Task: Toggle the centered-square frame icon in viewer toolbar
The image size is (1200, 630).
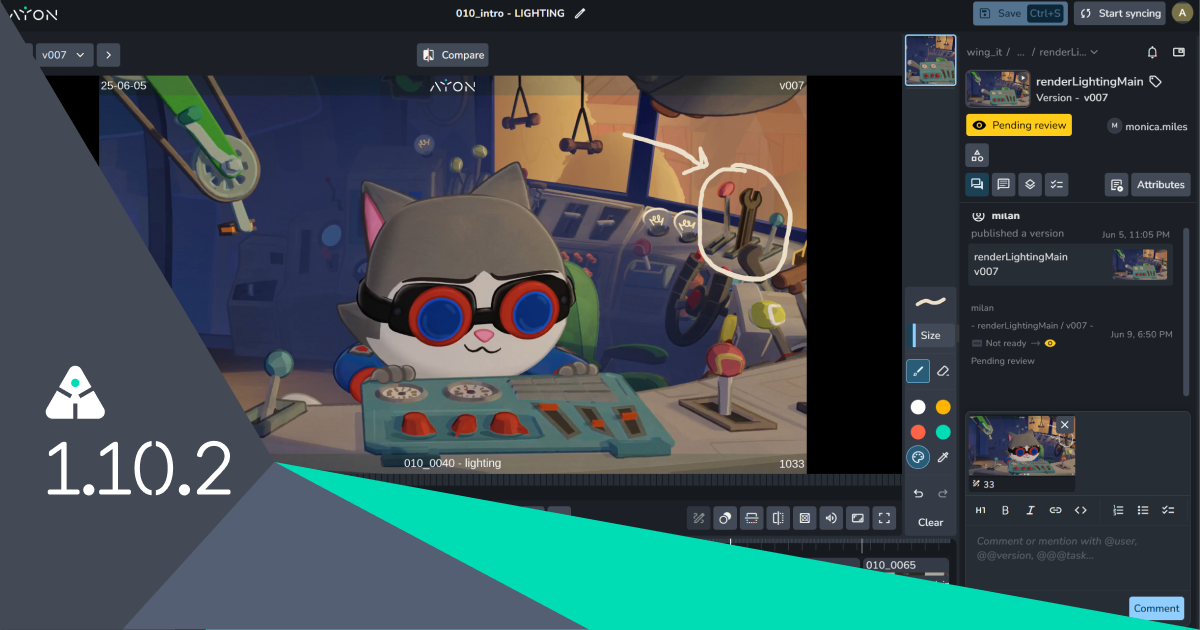Action: point(805,518)
